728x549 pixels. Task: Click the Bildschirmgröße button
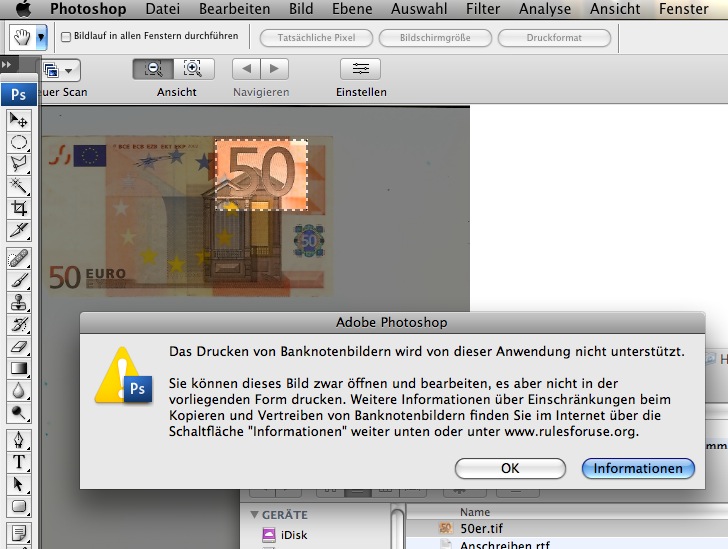(x=435, y=38)
